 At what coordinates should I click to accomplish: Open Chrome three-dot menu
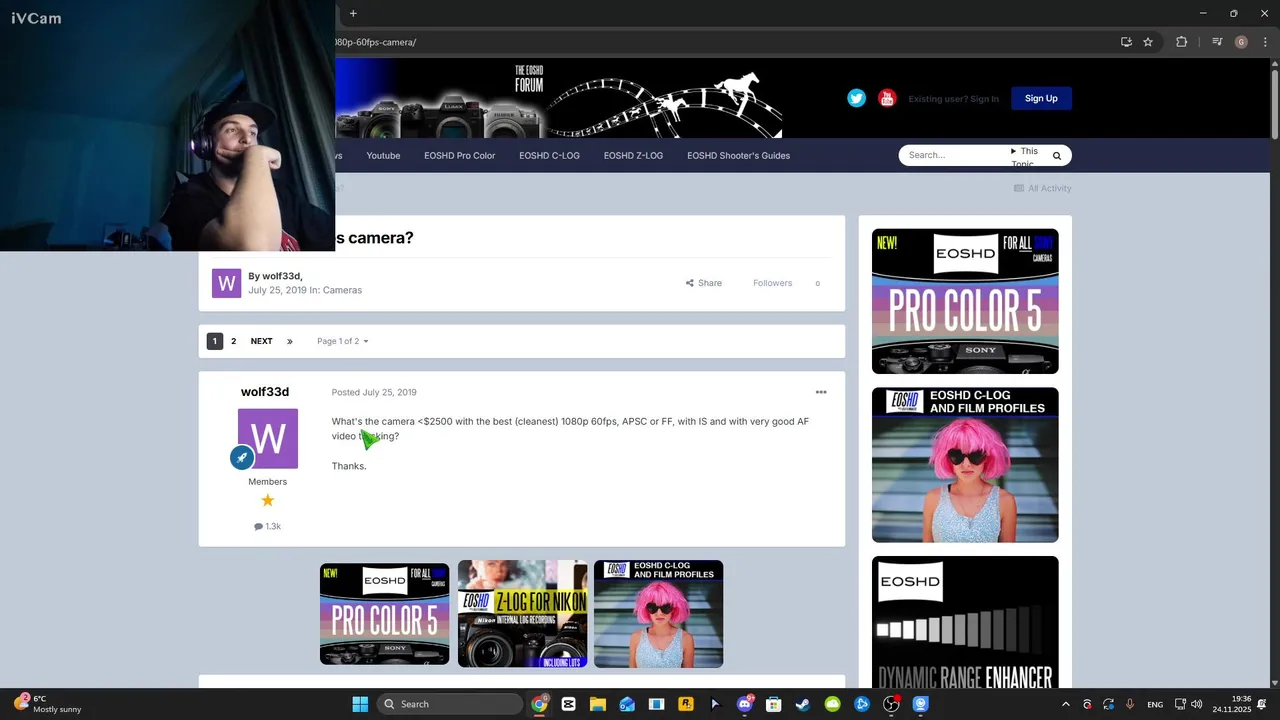tap(1265, 42)
